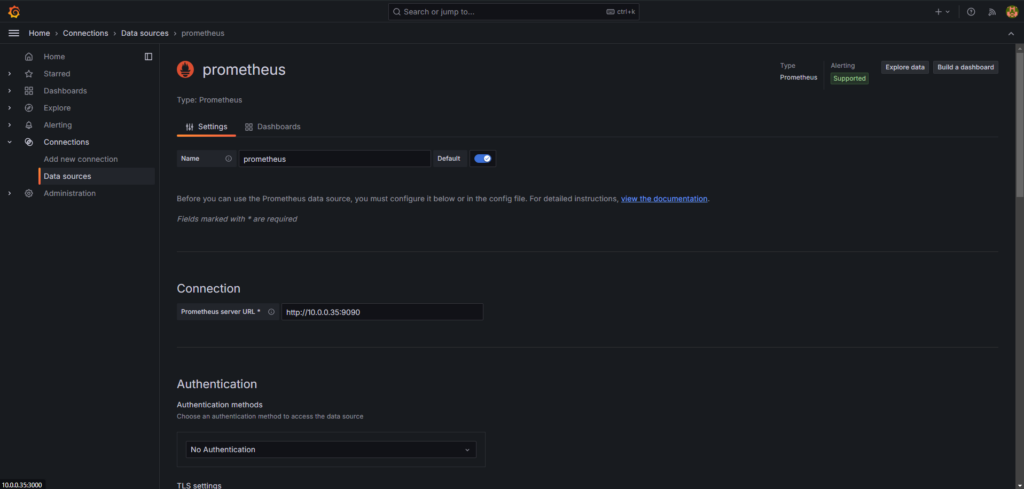The height and width of the screenshot is (489, 1024).
Task: Click the Type: Prometheus subtitle text
Action: 210,101
